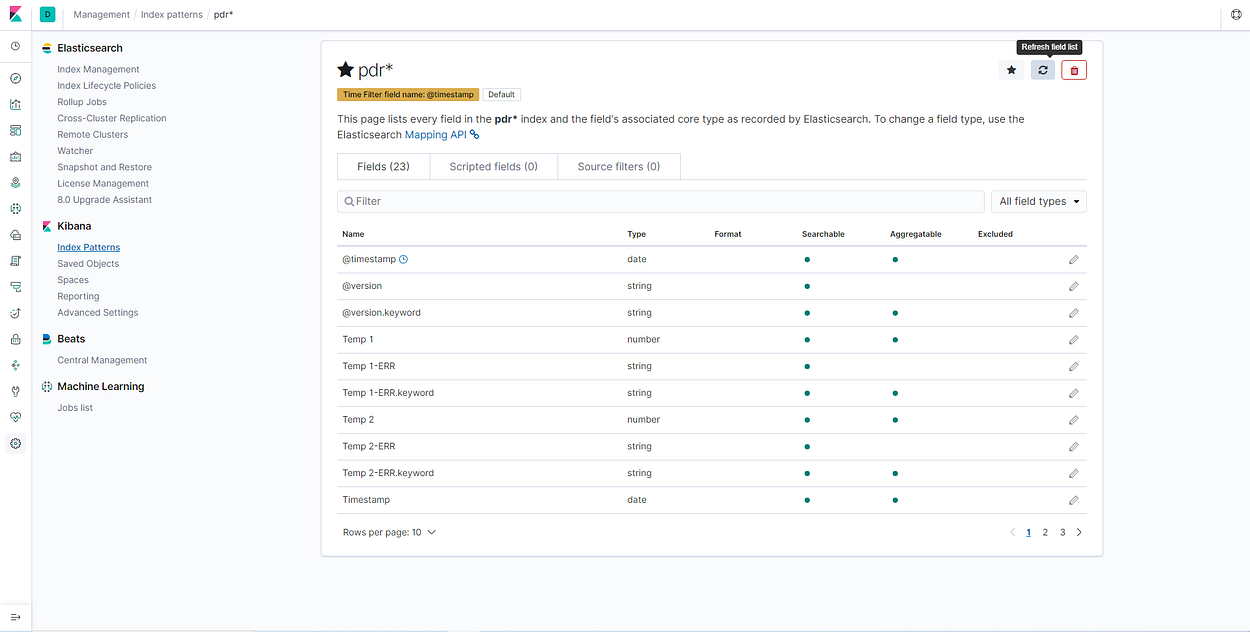Open the Canvas app in sidebar
Viewport: 1250px width, 632px height.
pos(15,156)
